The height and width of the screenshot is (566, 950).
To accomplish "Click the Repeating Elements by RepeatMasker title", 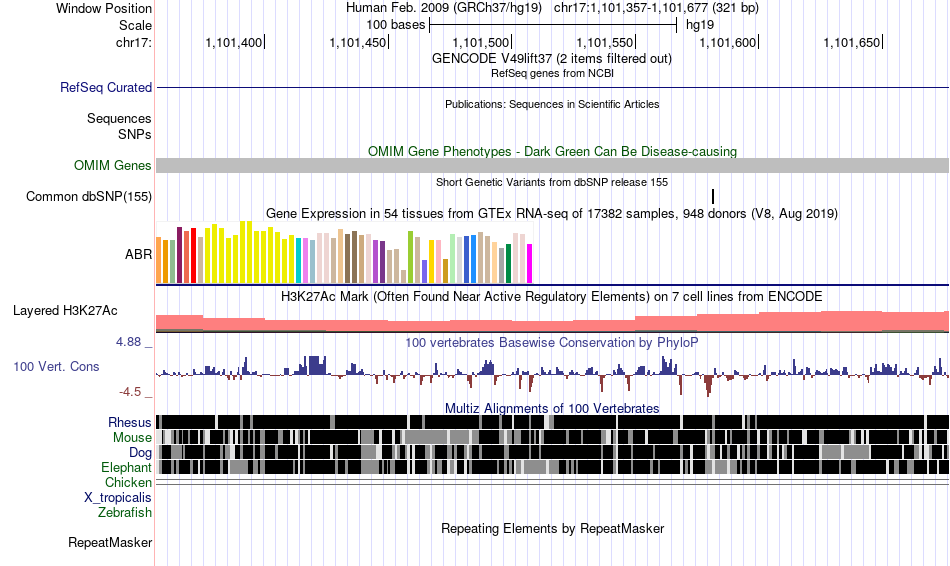I will tap(553, 528).
